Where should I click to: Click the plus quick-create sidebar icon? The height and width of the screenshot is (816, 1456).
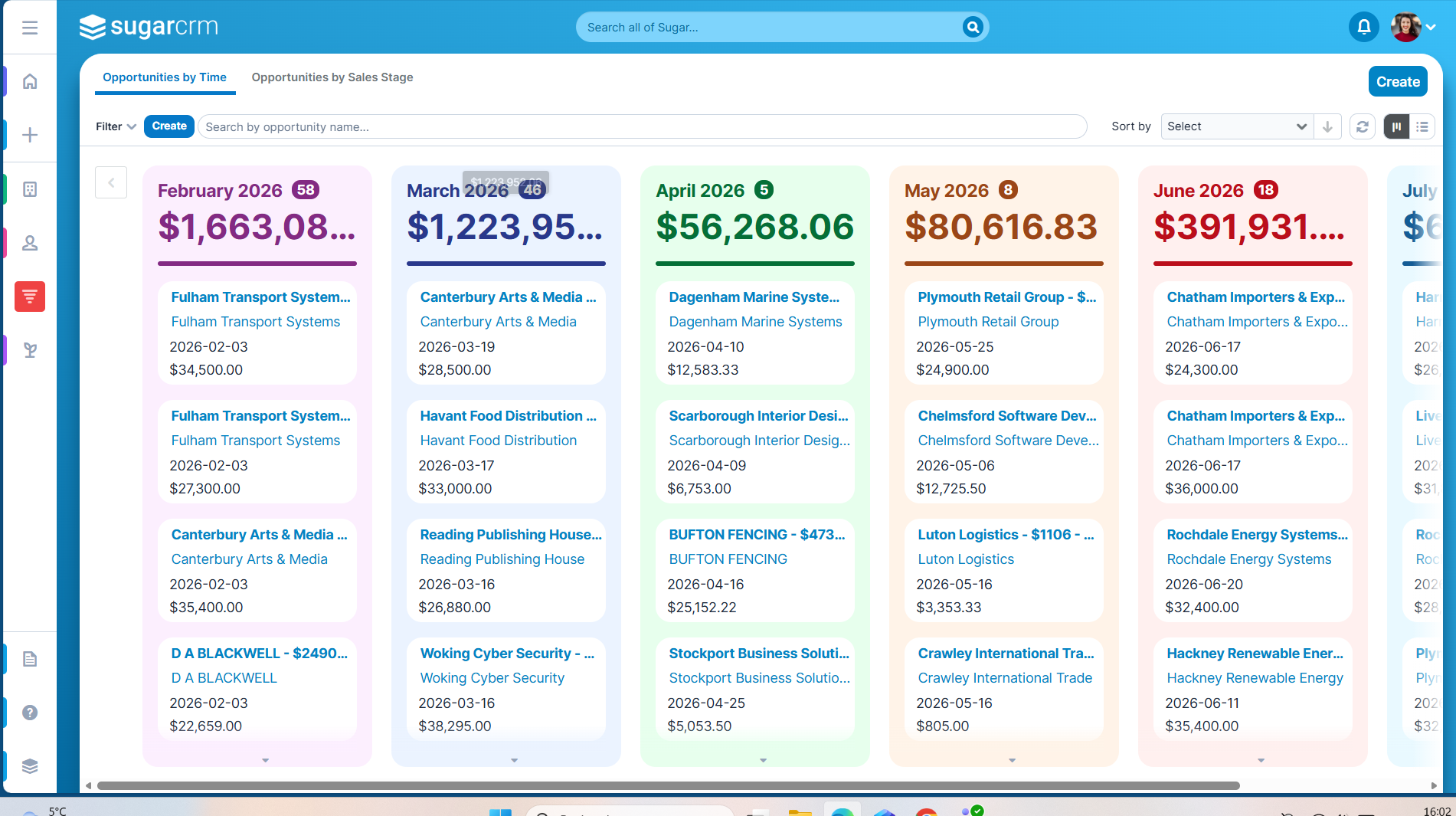coord(30,135)
